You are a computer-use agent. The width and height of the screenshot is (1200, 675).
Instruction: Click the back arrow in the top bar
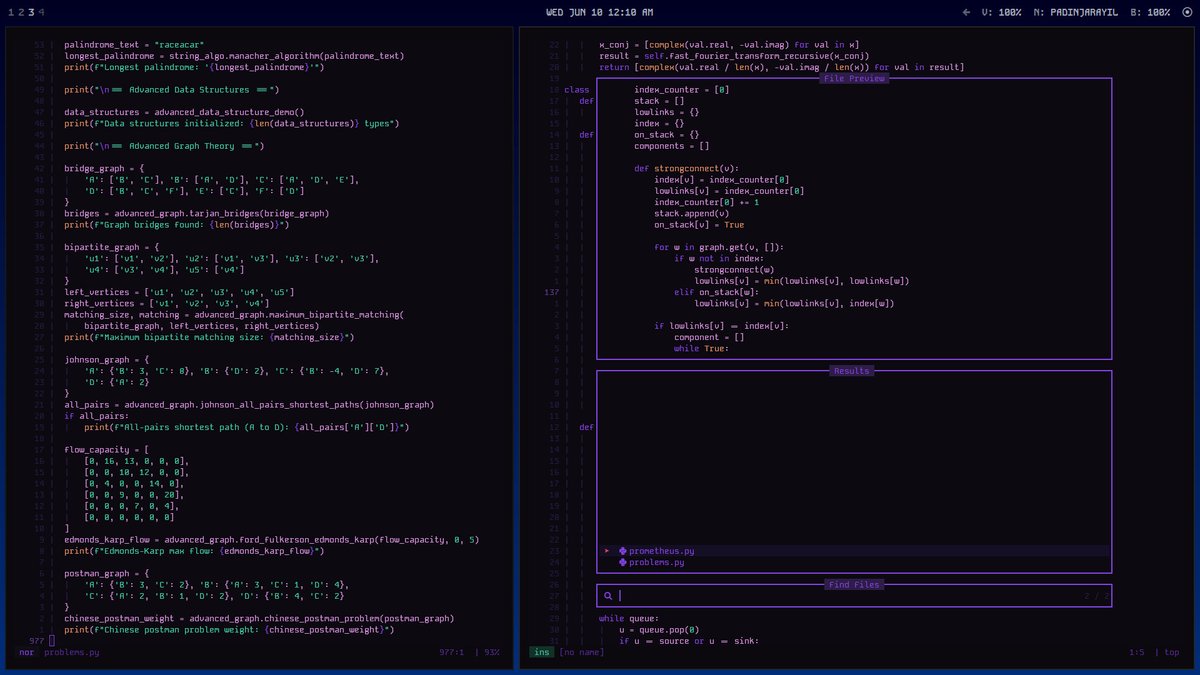coord(966,12)
